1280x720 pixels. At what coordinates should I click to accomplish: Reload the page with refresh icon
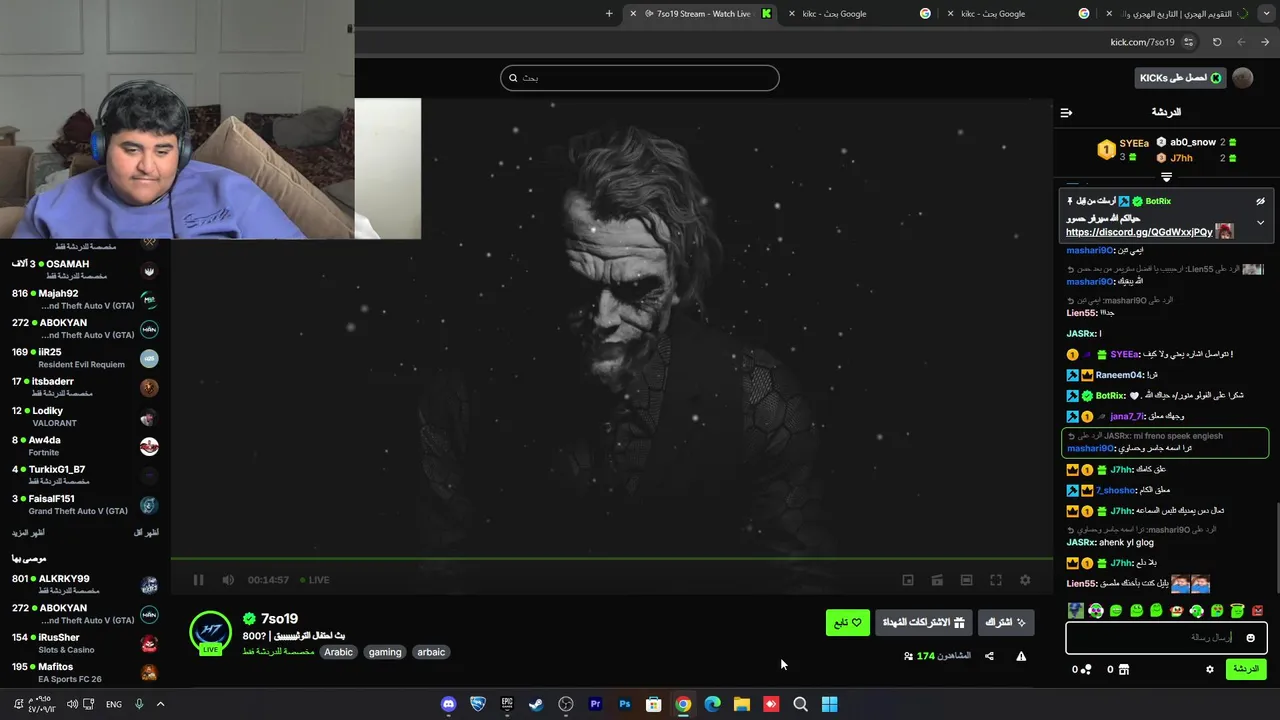(x=1217, y=42)
